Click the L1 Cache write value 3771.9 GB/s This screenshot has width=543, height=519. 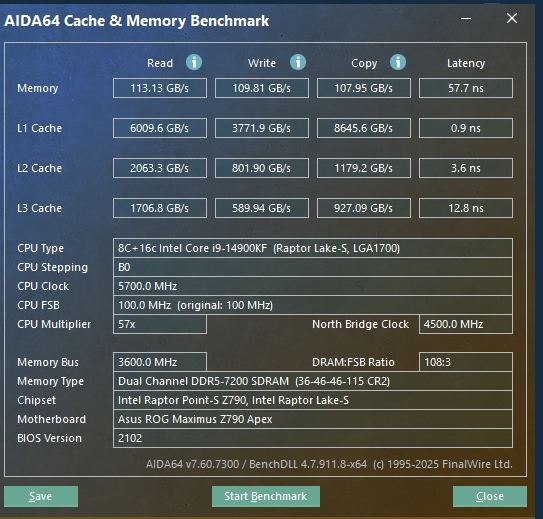pos(262,128)
